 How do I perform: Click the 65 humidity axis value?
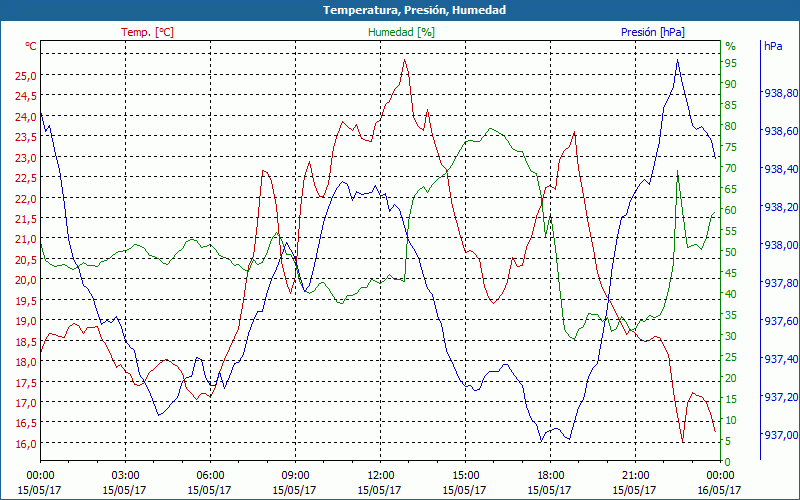(731, 189)
